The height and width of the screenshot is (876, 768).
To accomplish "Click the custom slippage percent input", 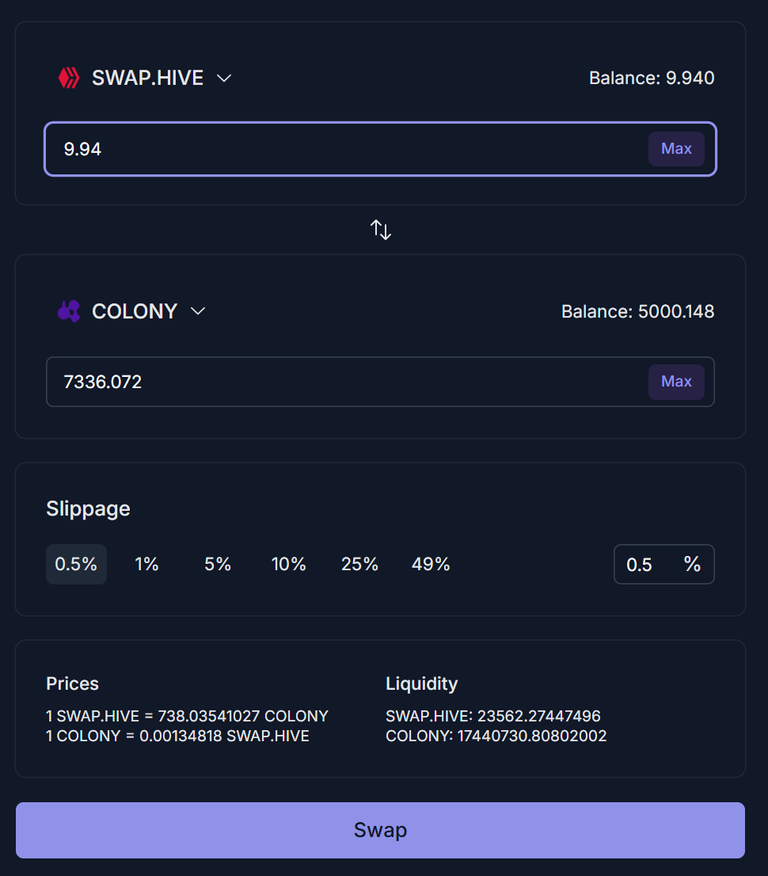I will (664, 564).
